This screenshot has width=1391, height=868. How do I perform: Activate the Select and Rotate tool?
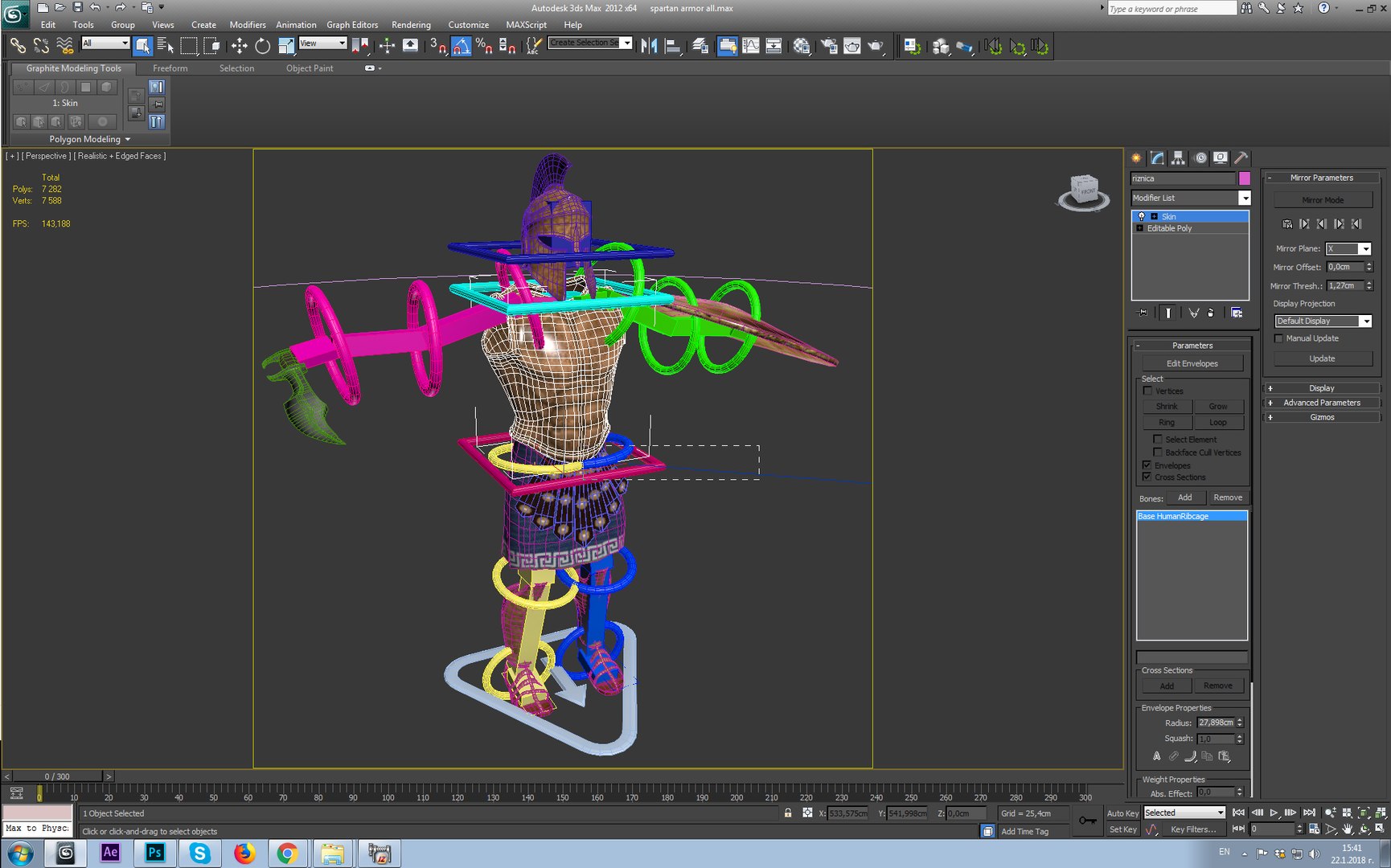(262, 46)
